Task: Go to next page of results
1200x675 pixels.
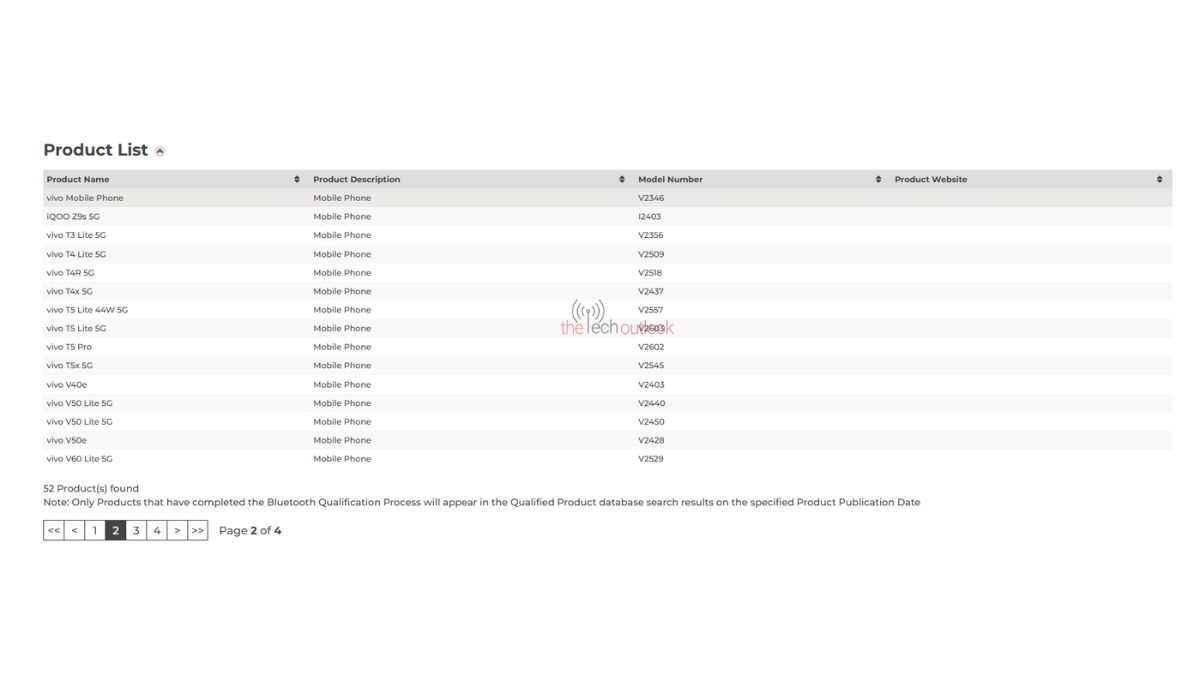Action: tap(177, 531)
